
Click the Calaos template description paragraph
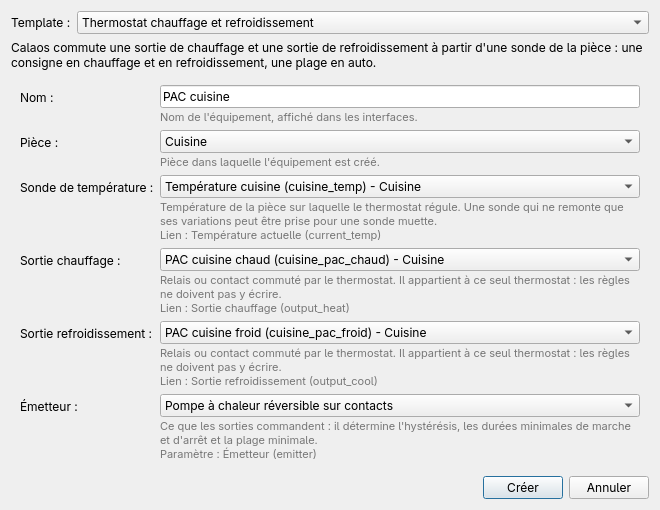[327, 55]
